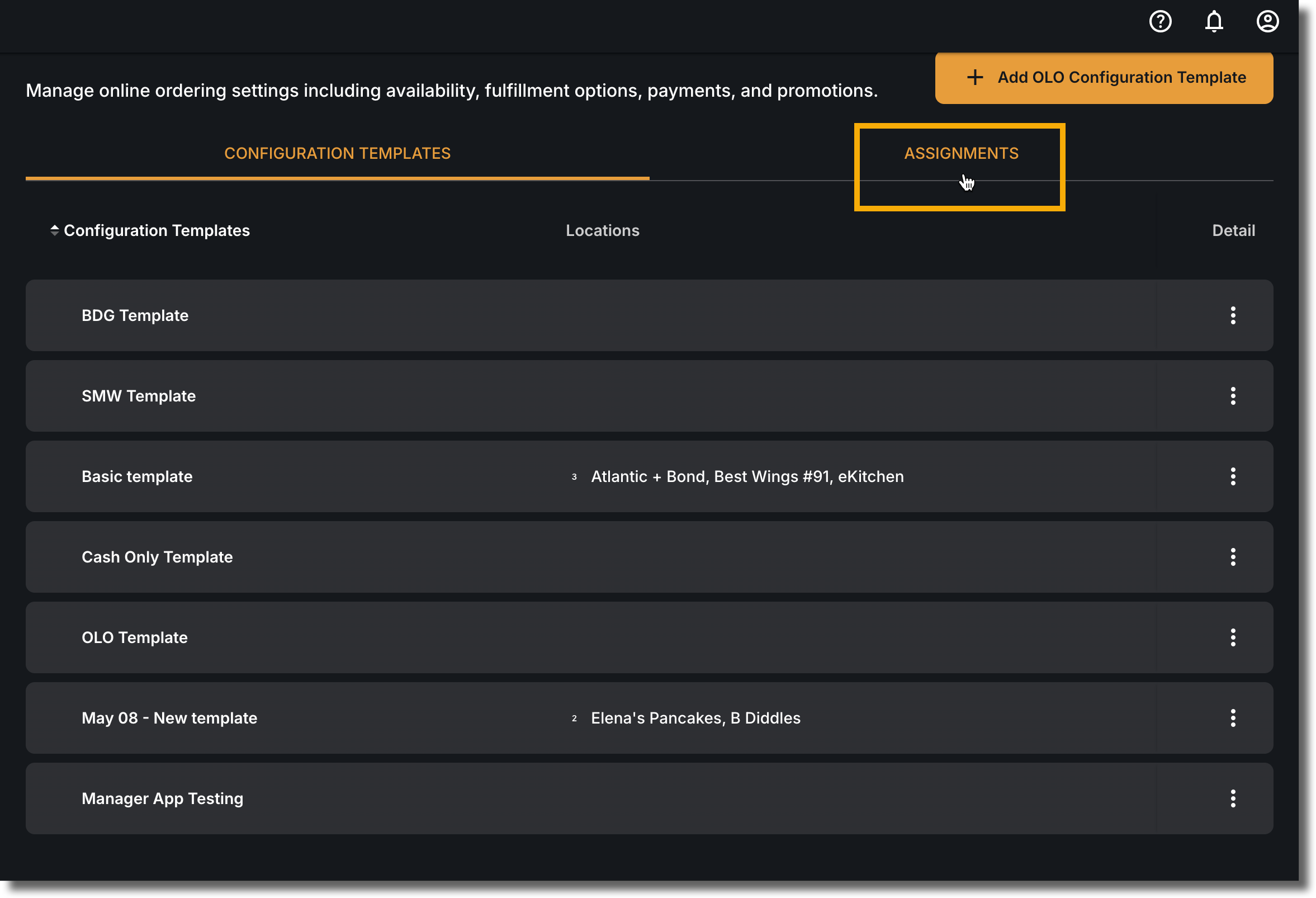Select the Manager App Testing row name
This screenshot has width=1316, height=898.
click(163, 798)
